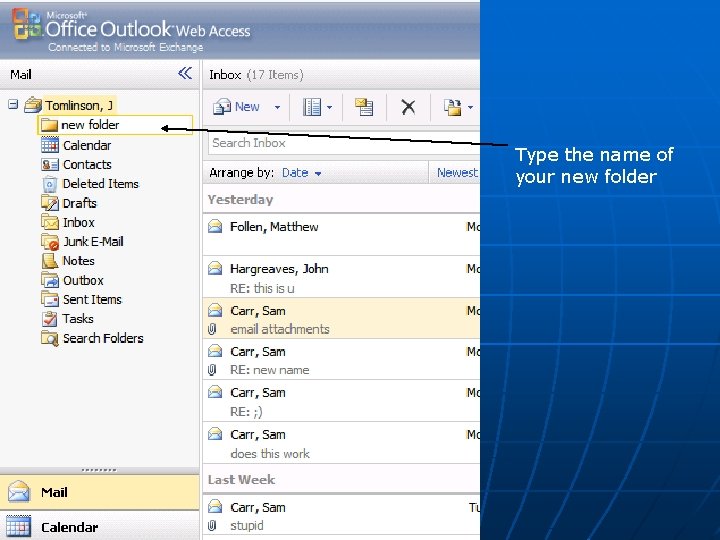Select the Tomlinson, J mailbox root
This screenshot has width=720, height=540.
pyautogui.click(x=79, y=106)
